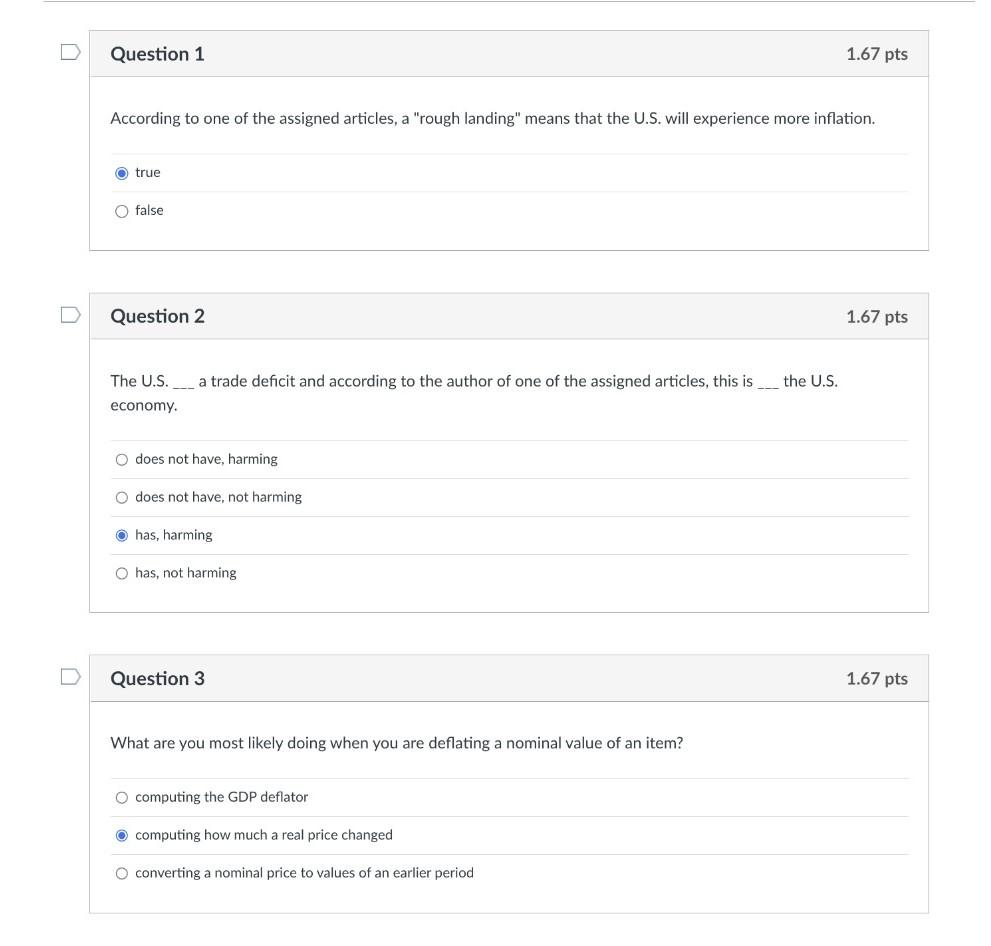Pick "converting a nominal price to values of an earlier period"

tap(122, 874)
